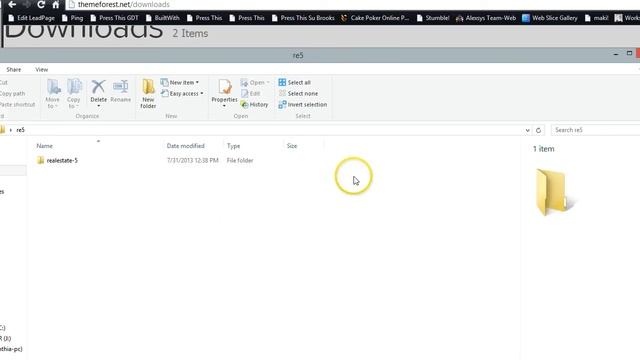The image size is (640, 360).
Task: Sort files by Size column
Action: click(x=292, y=146)
